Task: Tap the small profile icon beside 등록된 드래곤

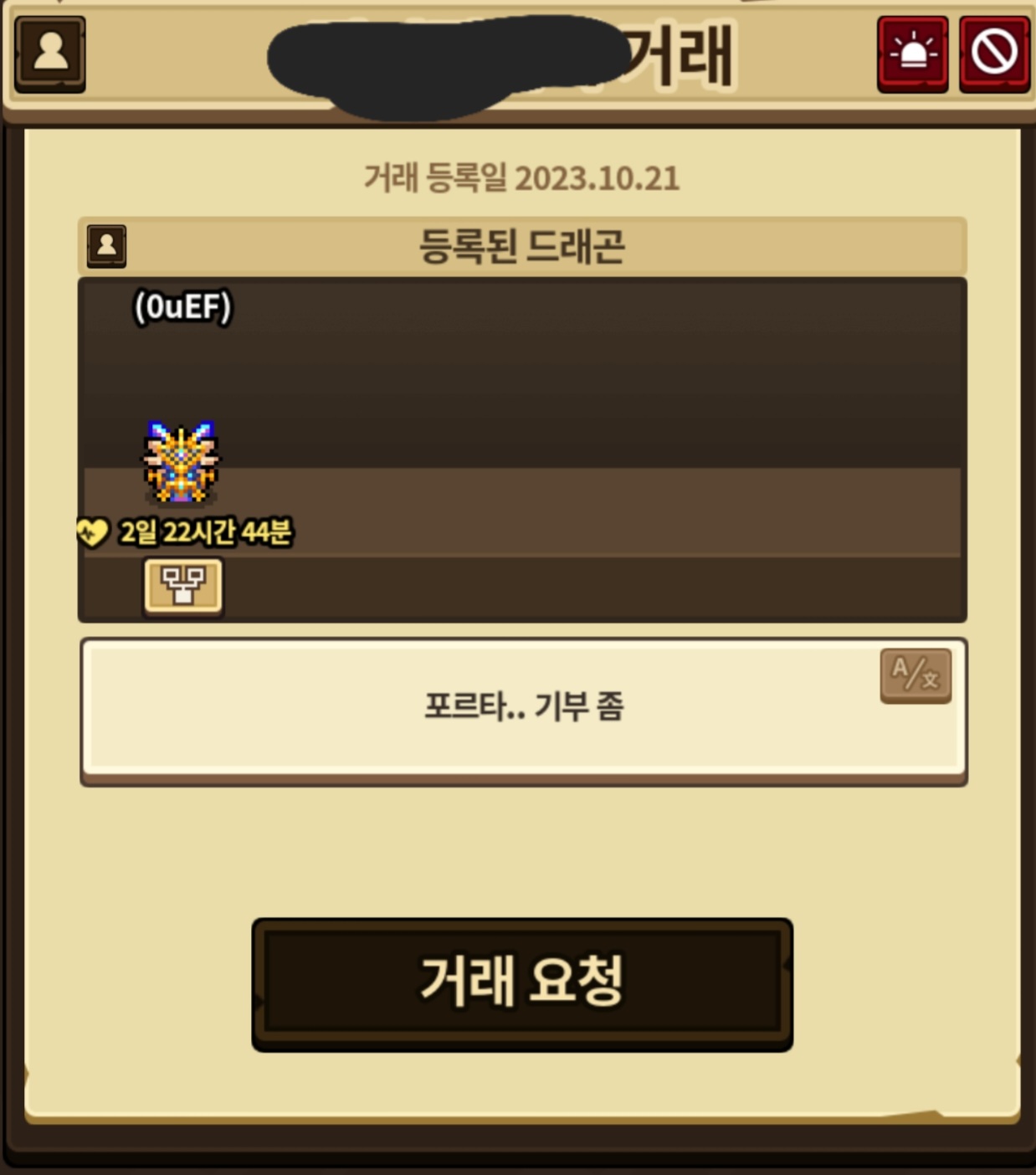Action: tap(106, 246)
